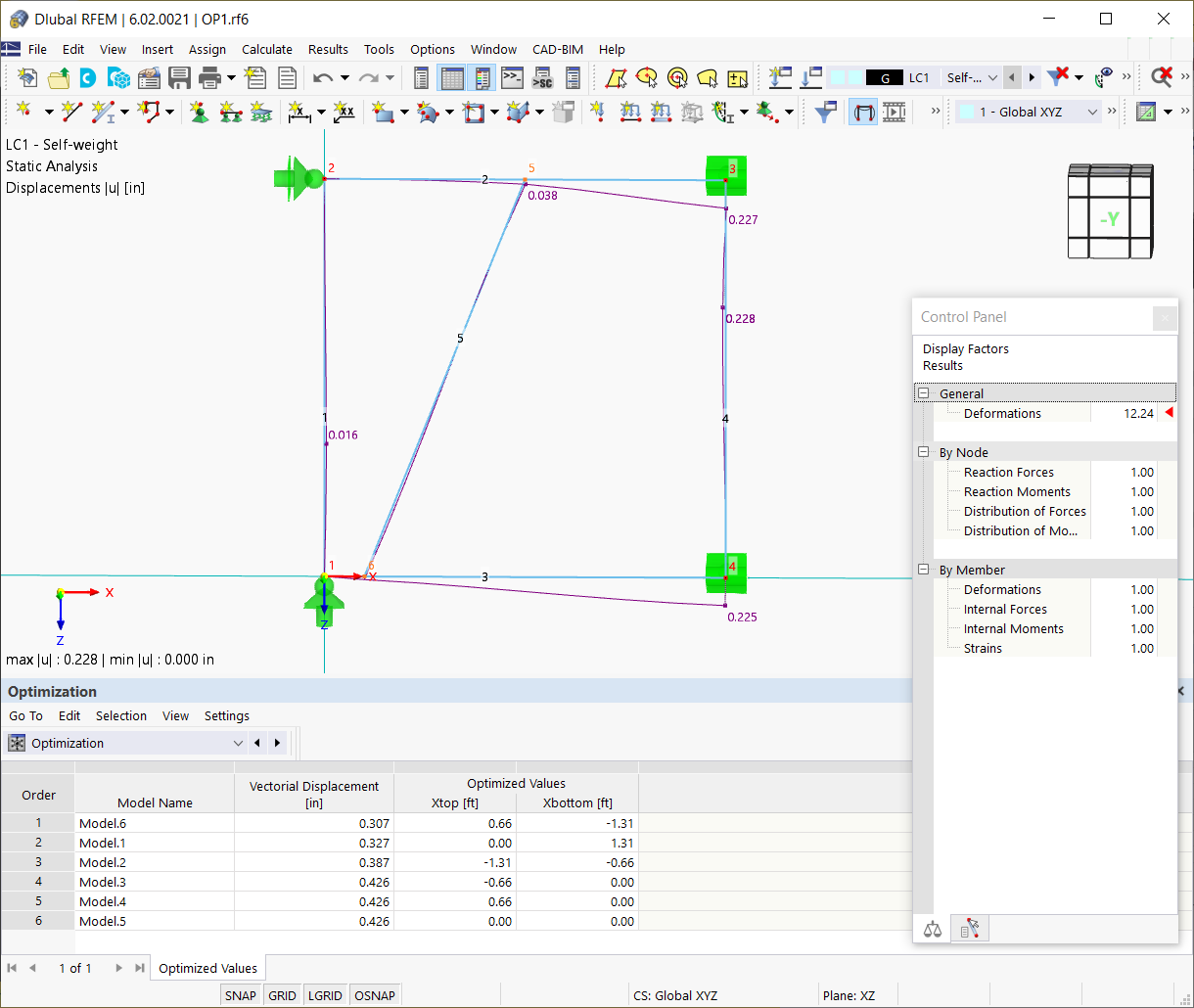Clear the search with magnifier X icon
Image resolution: width=1194 pixels, height=1008 pixels.
point(1162,78)
